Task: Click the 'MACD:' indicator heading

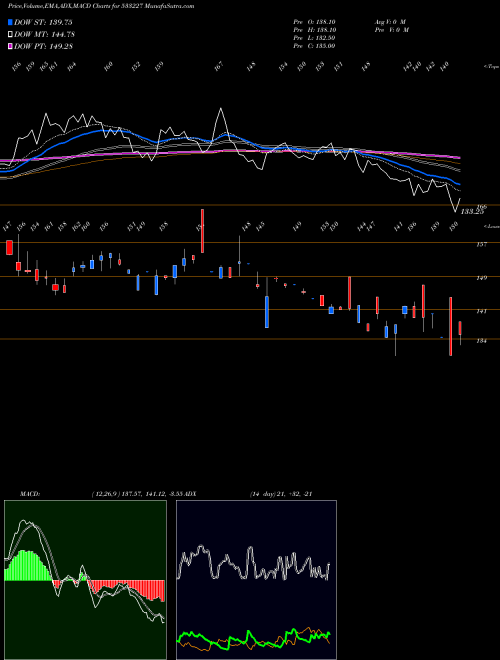Action: pyautogui.click(x=30, y=494)
